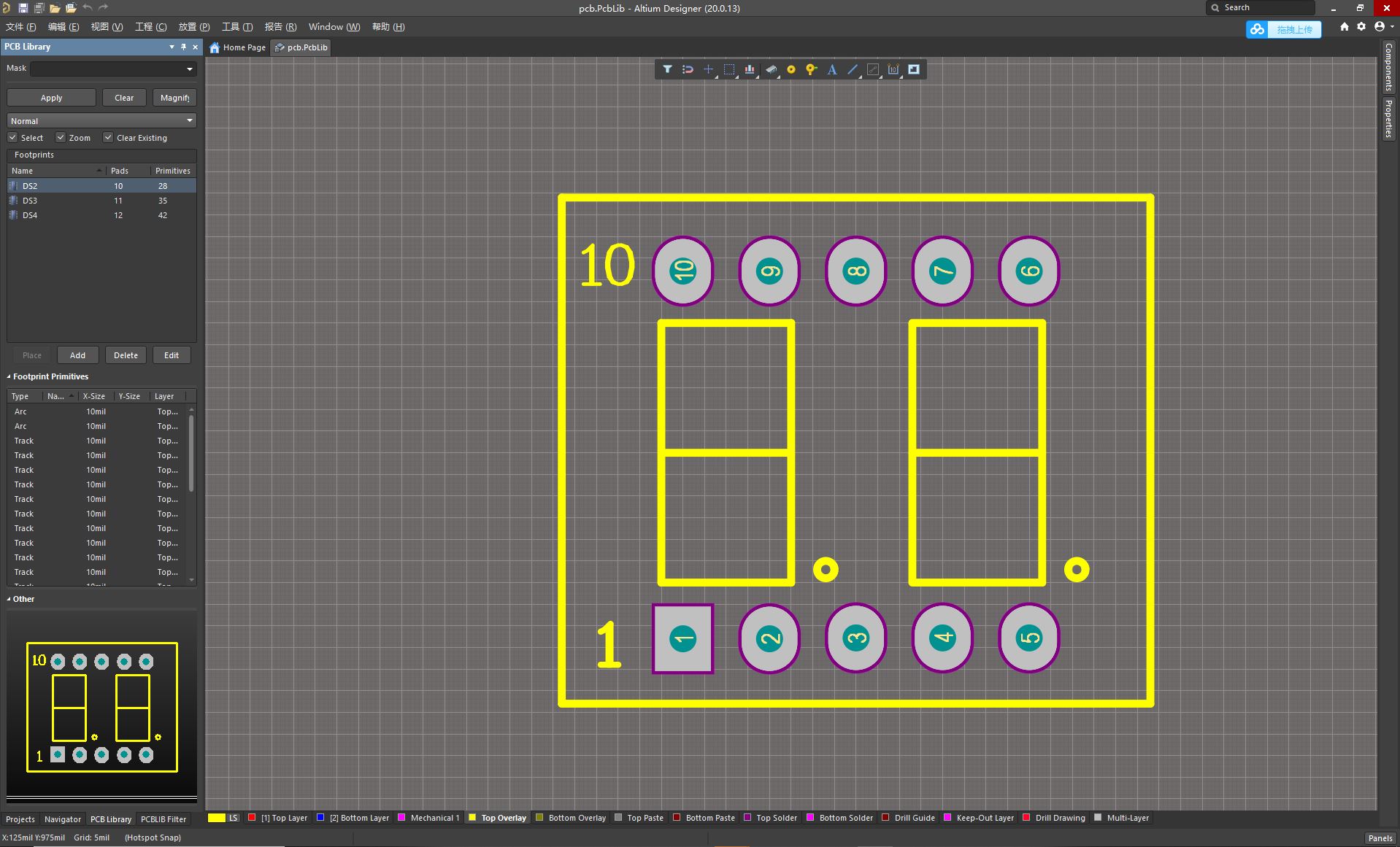Click the cloud upload button
1400x847 pixels.
(x=1283, y=29)
